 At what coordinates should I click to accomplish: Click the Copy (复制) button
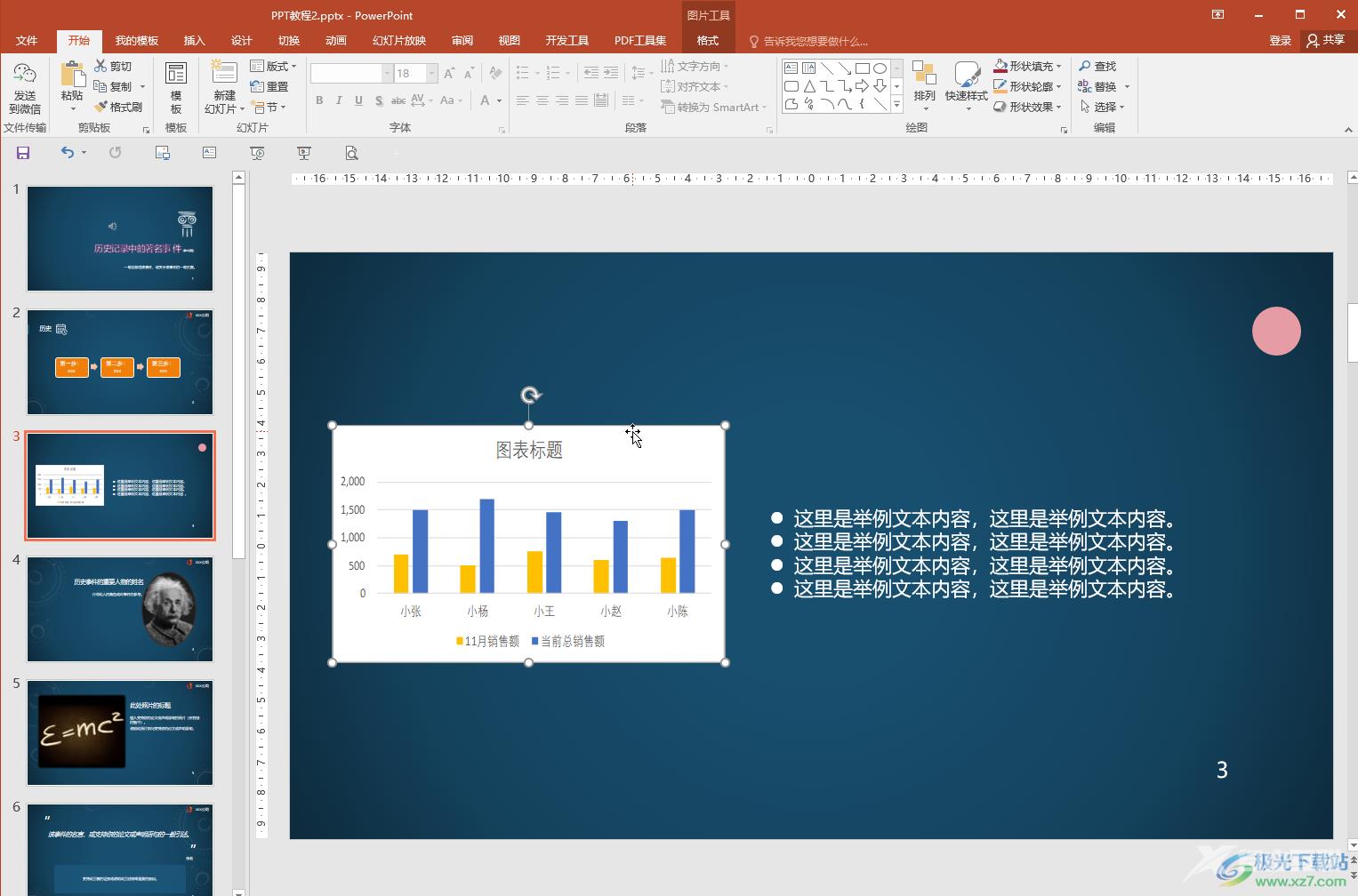pyautogui.click(x=119, y=87)
